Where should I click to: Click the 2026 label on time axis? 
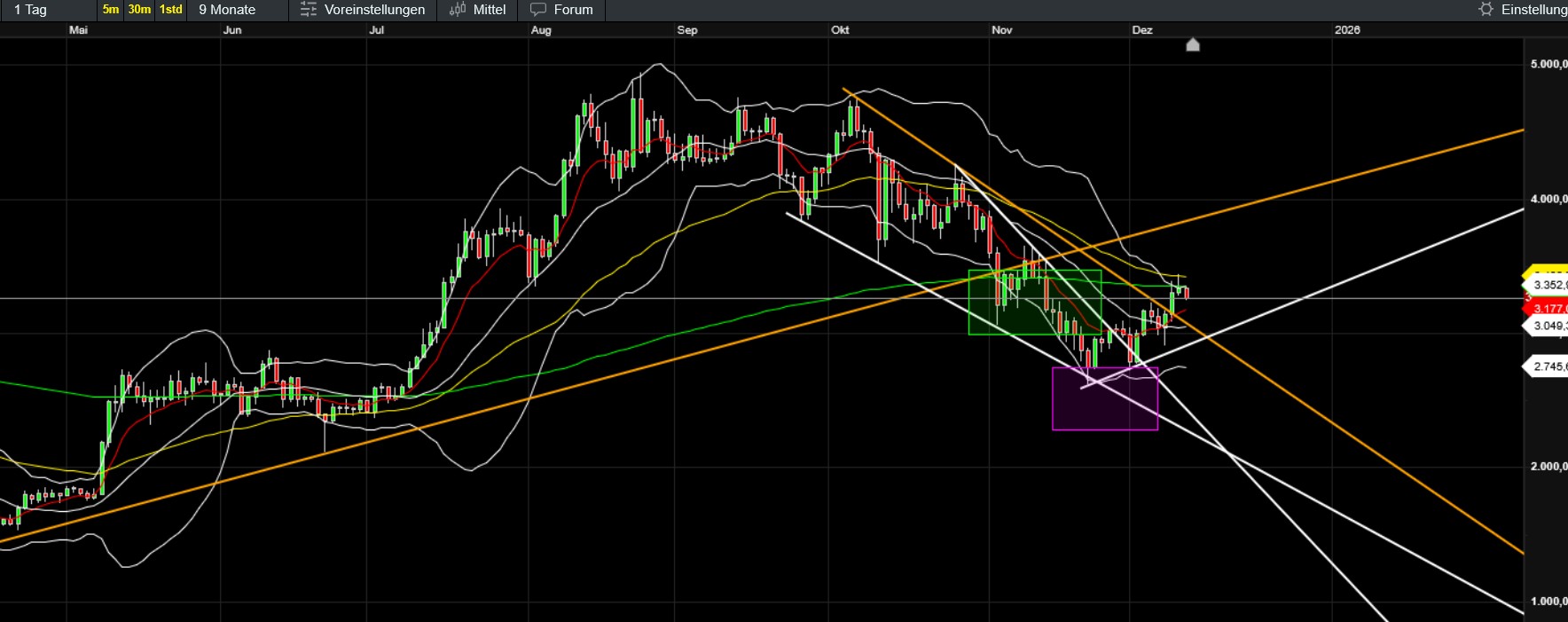tap(1346, 30)
